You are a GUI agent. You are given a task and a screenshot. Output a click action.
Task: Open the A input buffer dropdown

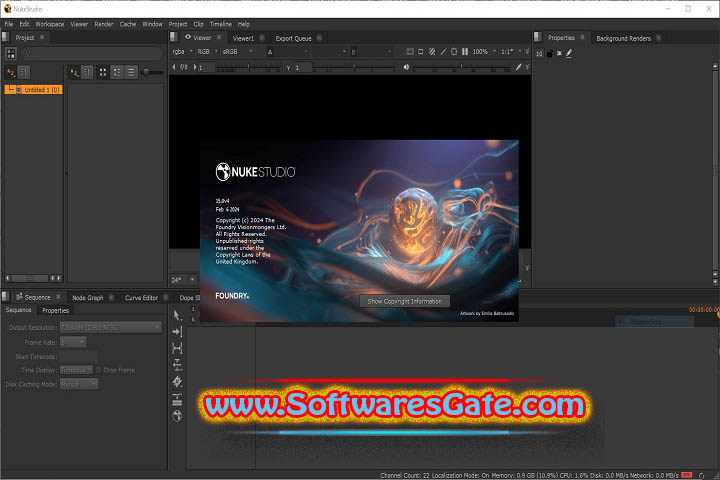287,52
